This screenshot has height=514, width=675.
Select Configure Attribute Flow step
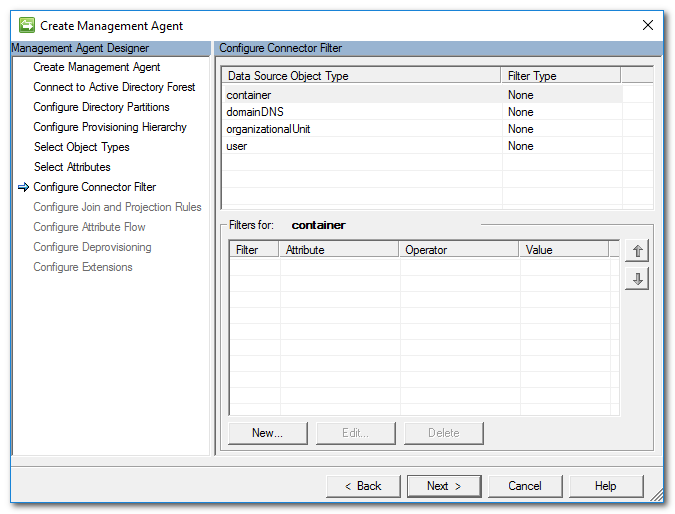[x=89, y=227]
